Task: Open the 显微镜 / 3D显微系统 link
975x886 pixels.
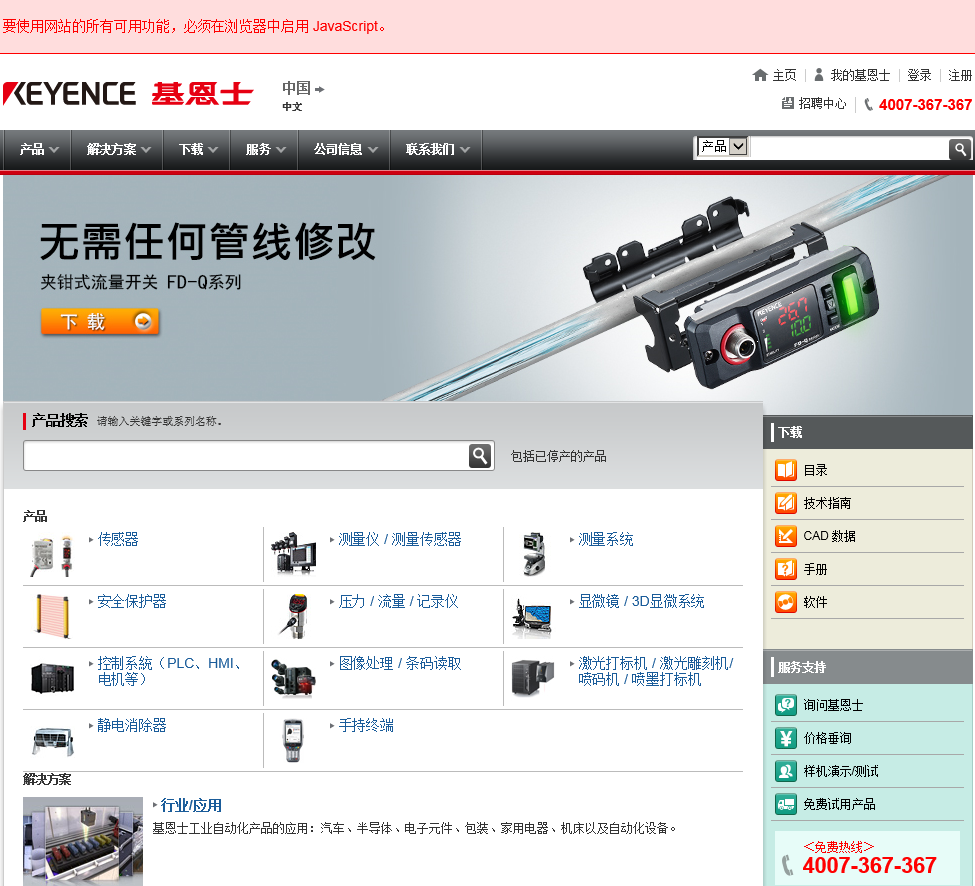Action: click(x=641, y=601)
